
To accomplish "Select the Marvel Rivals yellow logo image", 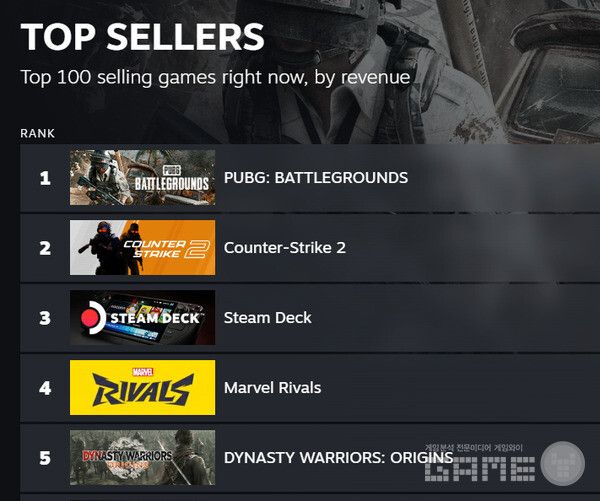I will click(142, 387).
